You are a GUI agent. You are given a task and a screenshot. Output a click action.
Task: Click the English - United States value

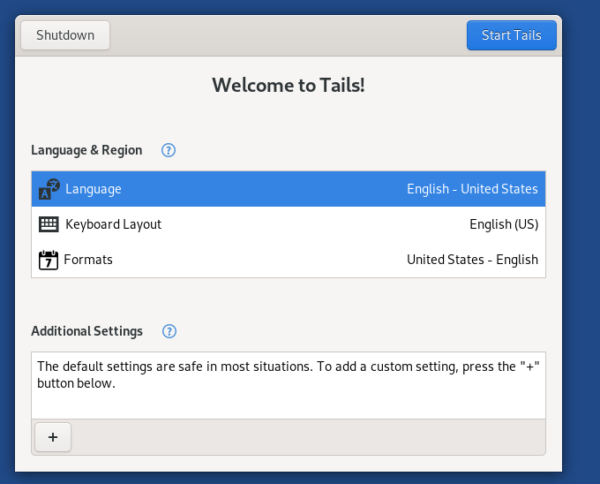click(x=472, y=189)
